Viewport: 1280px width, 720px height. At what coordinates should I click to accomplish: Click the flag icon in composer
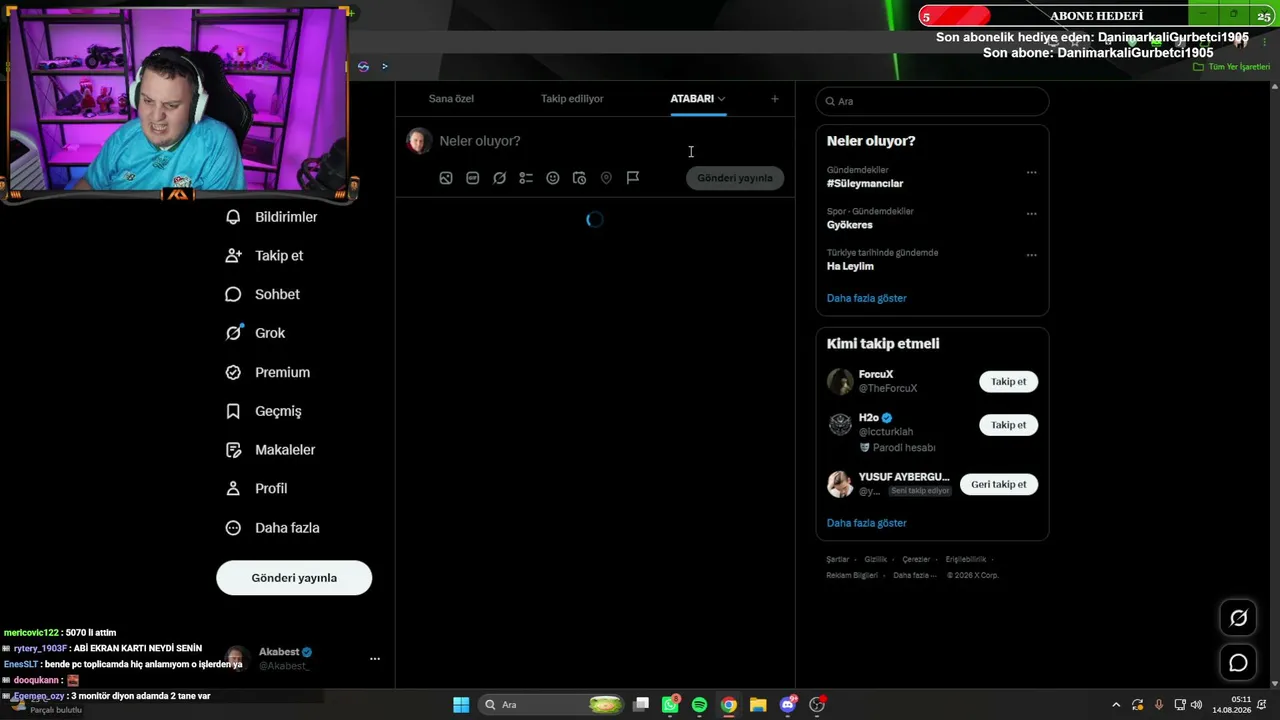click(x=633, y=178)
